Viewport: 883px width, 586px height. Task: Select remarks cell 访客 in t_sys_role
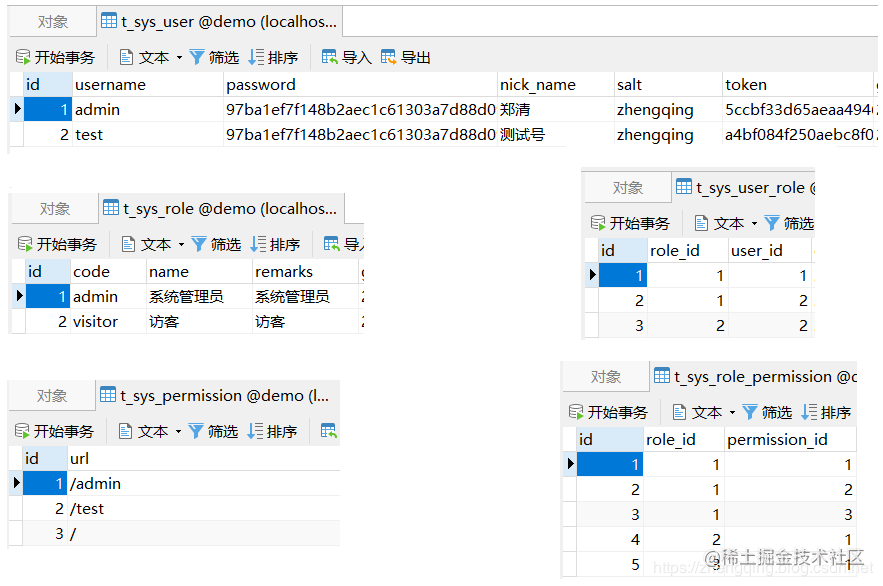305,321
